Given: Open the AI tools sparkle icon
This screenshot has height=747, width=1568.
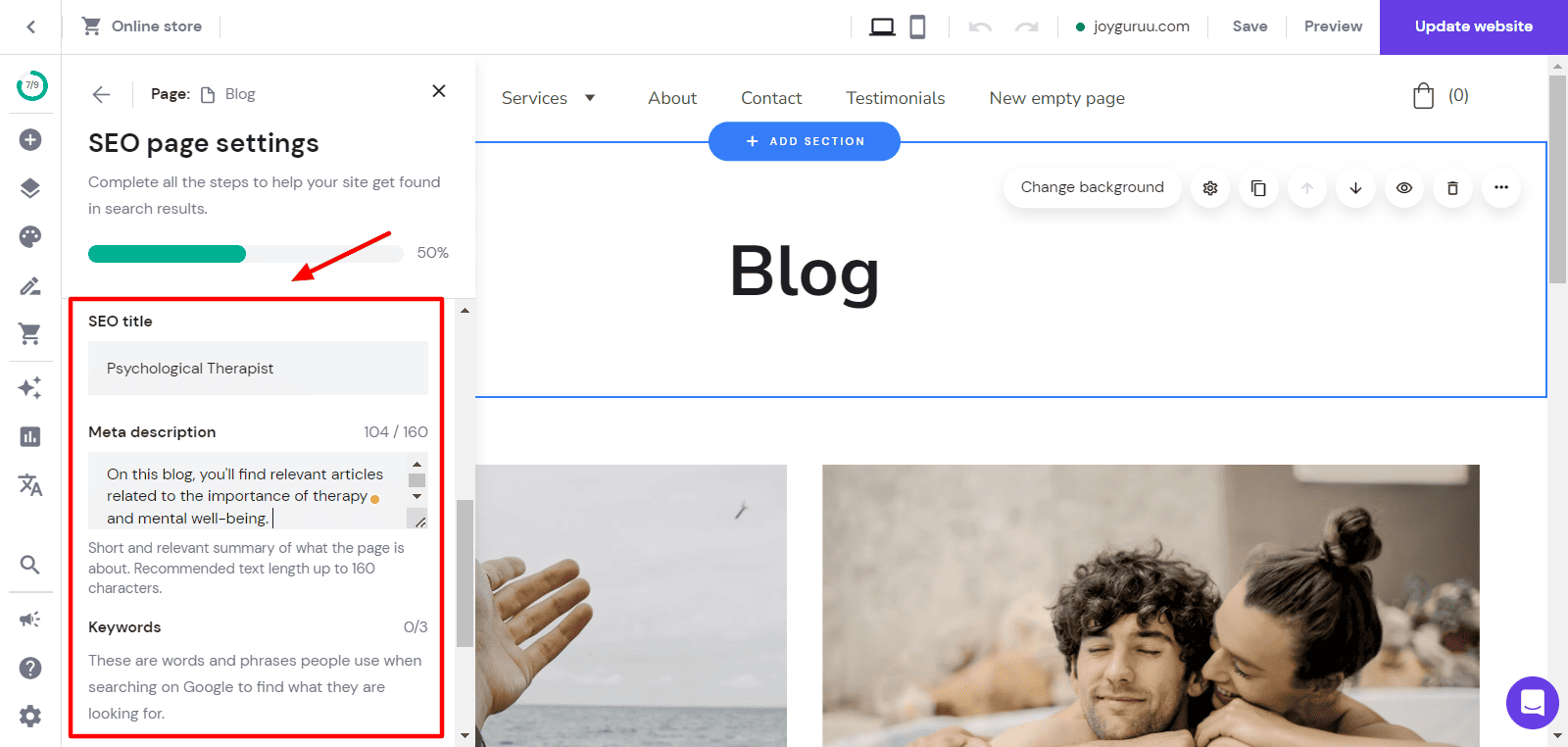Looking at the screenshot, I should coord(30,387).
